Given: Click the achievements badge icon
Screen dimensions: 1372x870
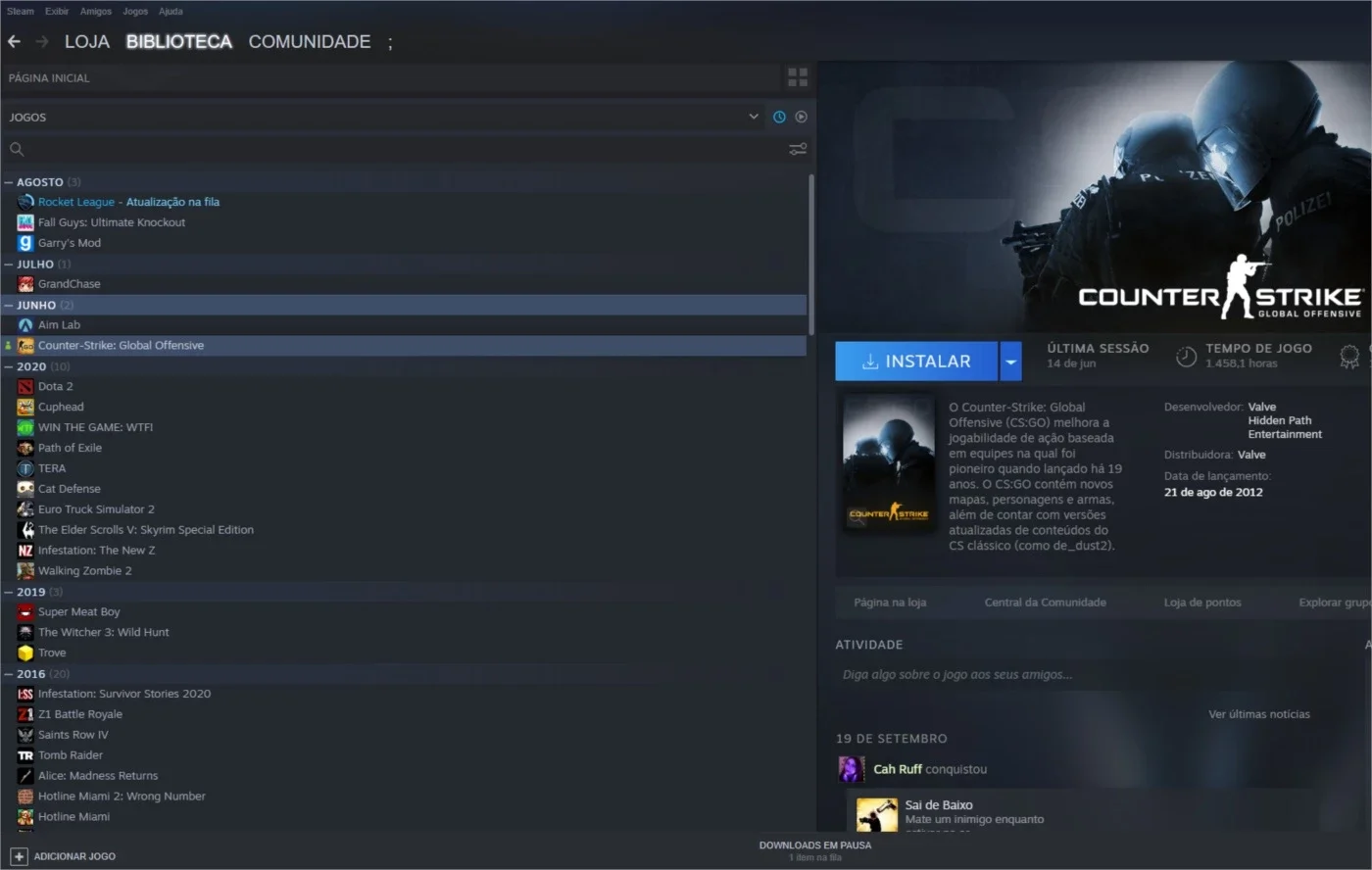Looking at the screenshot, I should [1349, 357].
